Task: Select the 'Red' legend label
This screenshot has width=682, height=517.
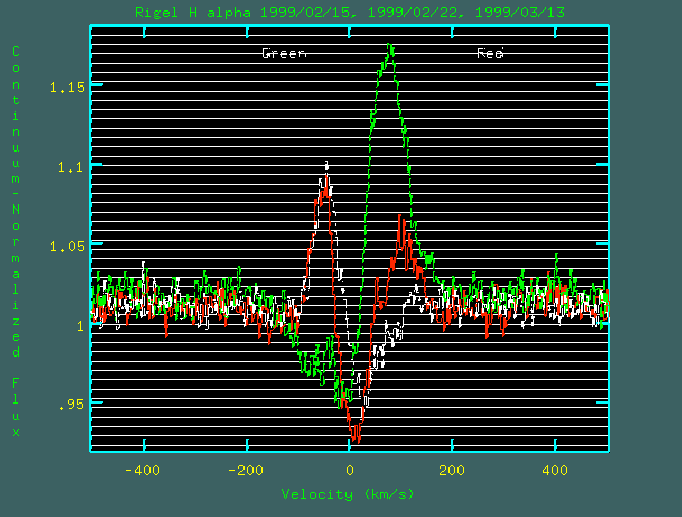Action: click(490, 54)
